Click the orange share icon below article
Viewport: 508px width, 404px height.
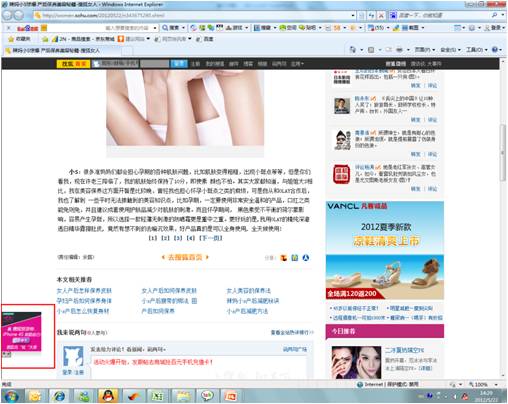pos(283,258)
